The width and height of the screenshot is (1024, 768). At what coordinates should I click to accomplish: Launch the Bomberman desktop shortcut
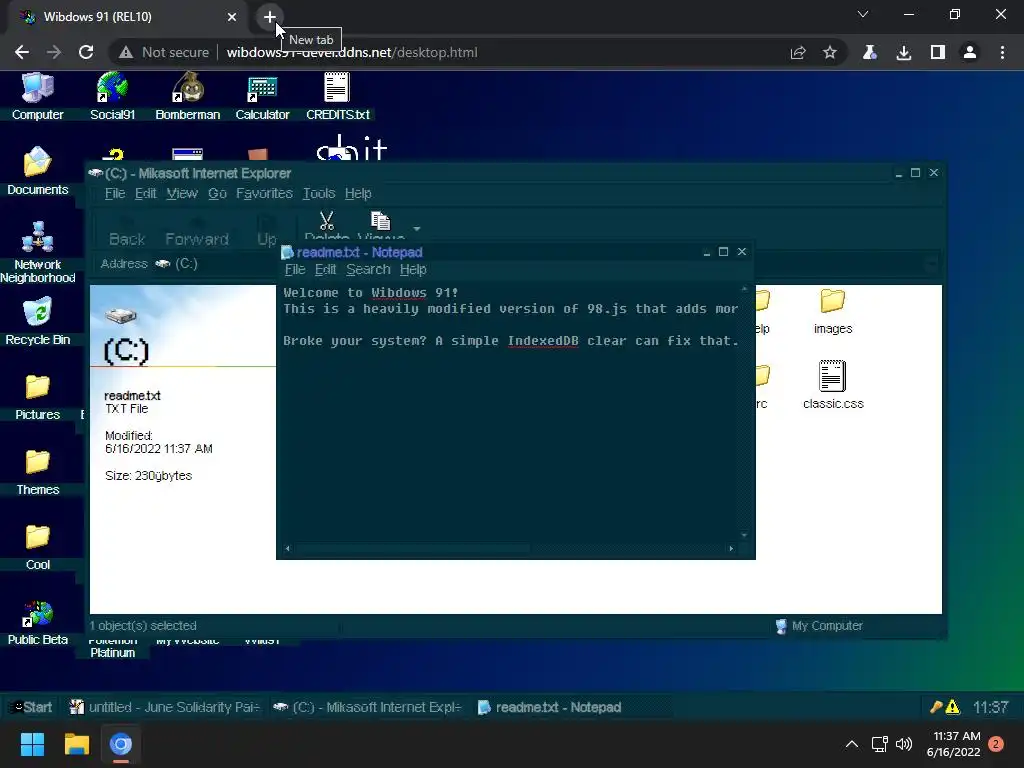tap(187, 97)
